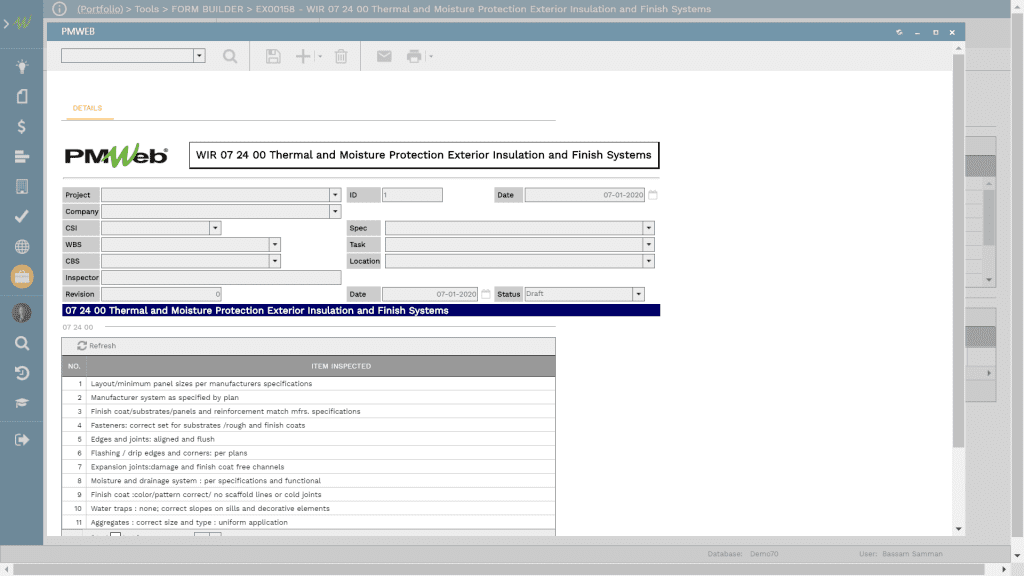Expand the Project dropdown
The width and height of the screenshot is (1024, 576).
[x=335, y=195]
